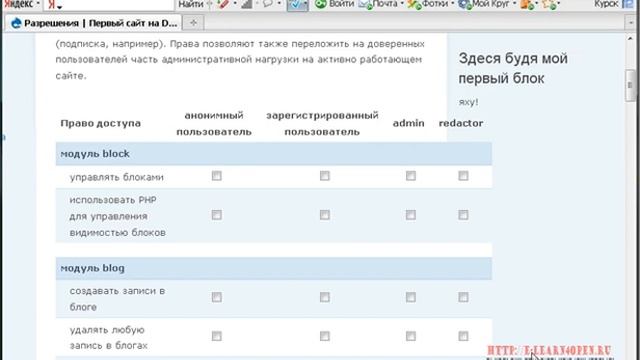Click the chat bubble icon in Yandex bar
The height and width of the screenshot is (360, 640).
268,4
